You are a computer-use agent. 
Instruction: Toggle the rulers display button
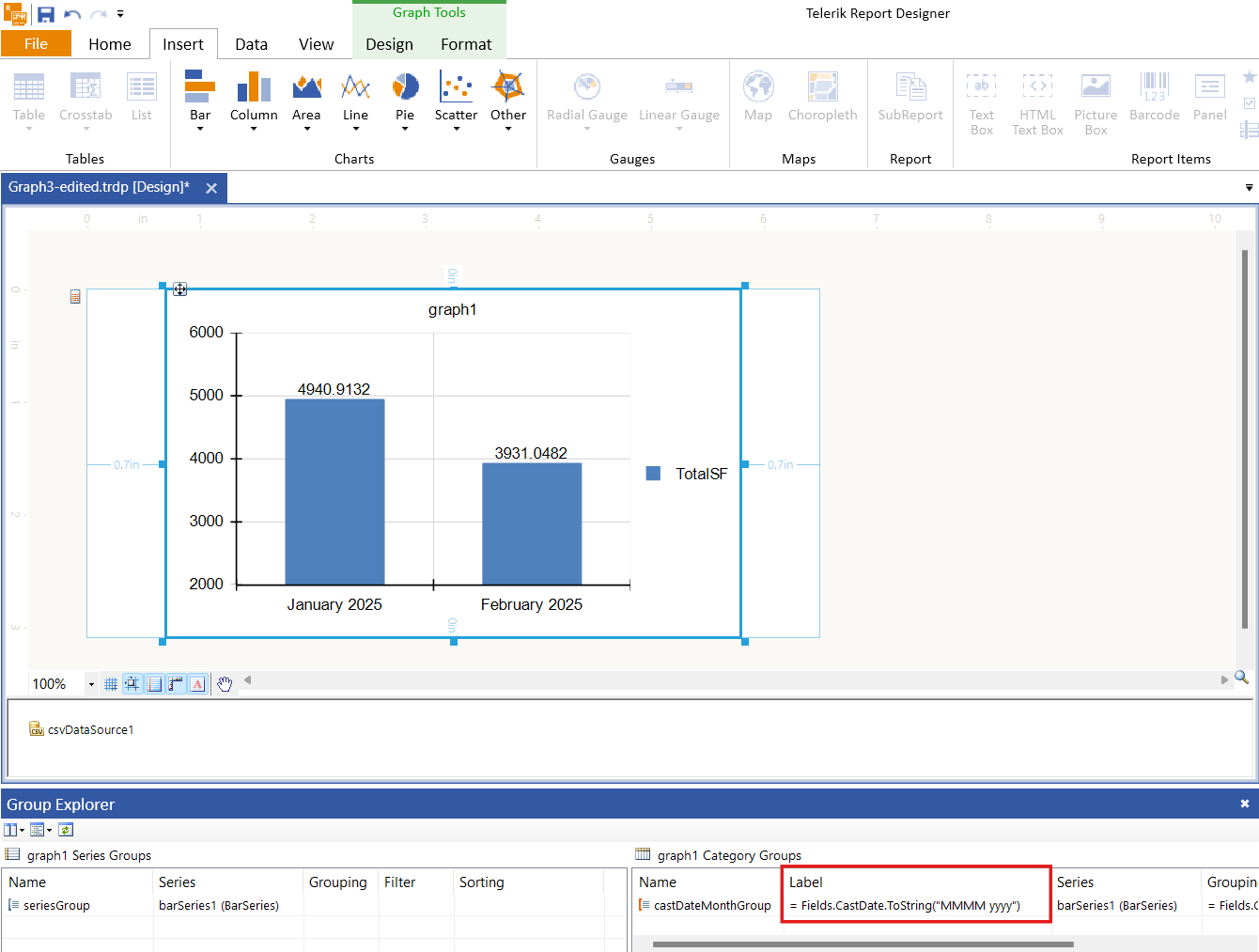[x=176, y=684]
